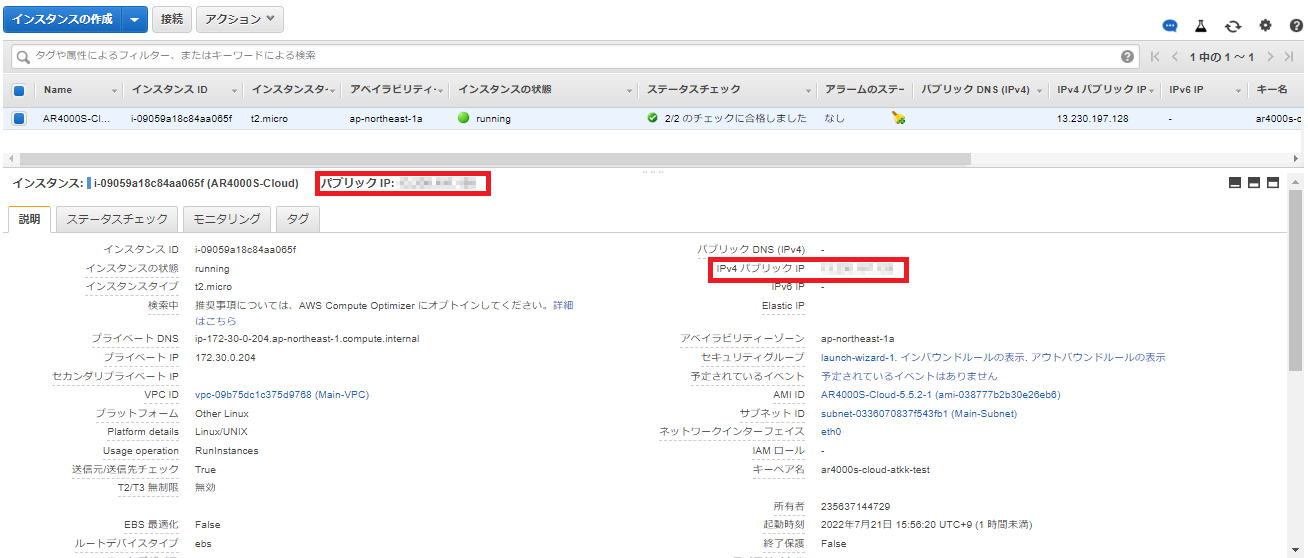Select the タグ tab
Viewport: 1308px width, 558px height.
pos(298,219)
